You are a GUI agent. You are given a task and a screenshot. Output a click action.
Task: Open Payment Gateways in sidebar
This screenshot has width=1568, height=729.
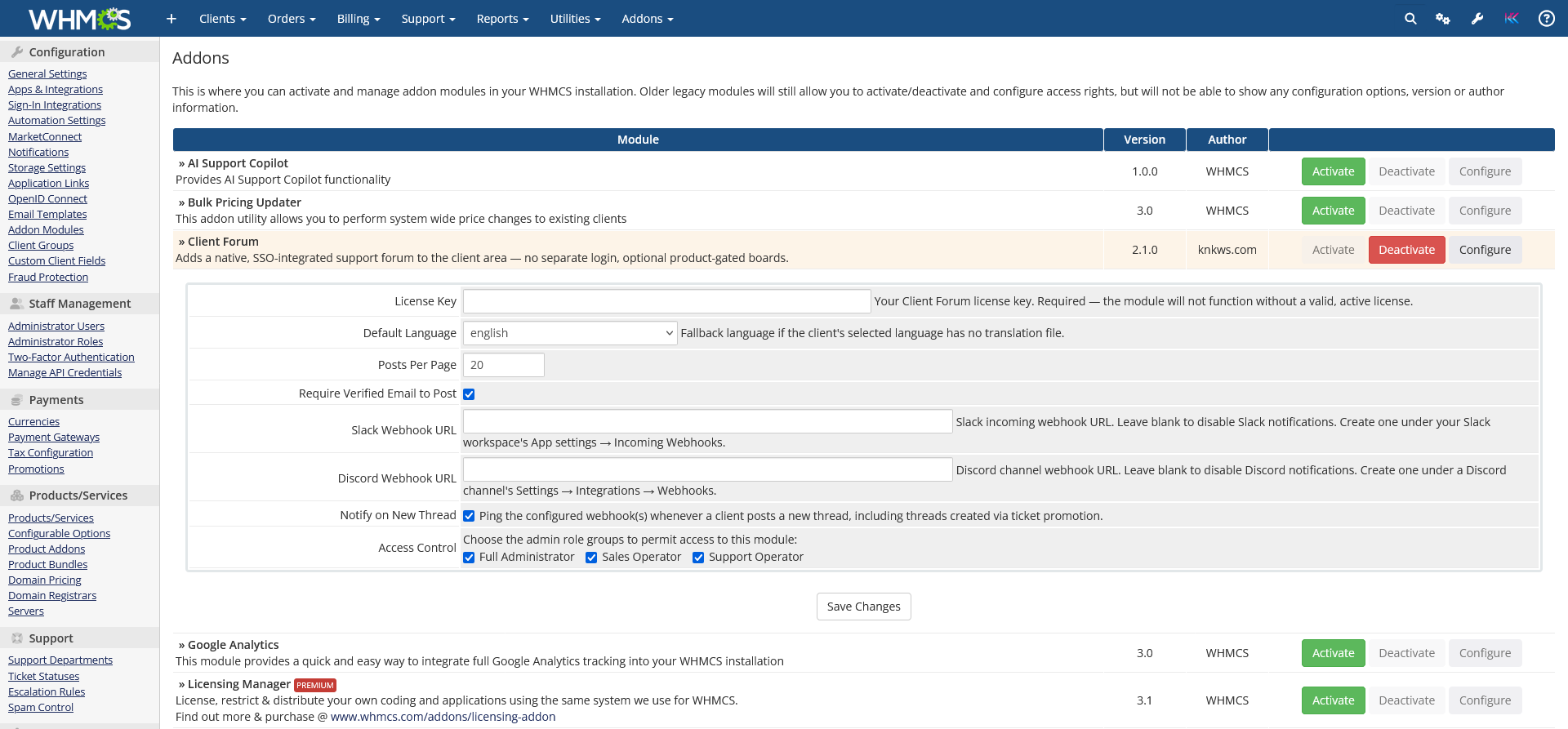[54, 437]
